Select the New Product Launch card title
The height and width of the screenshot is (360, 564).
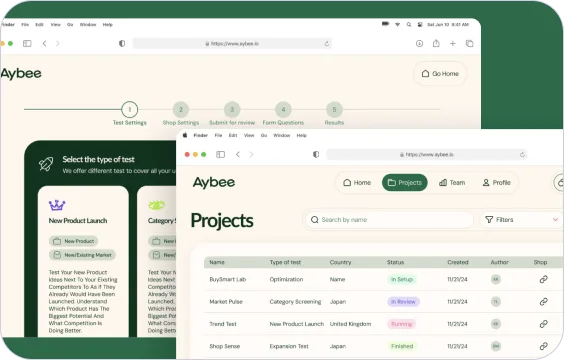(78, 221)
